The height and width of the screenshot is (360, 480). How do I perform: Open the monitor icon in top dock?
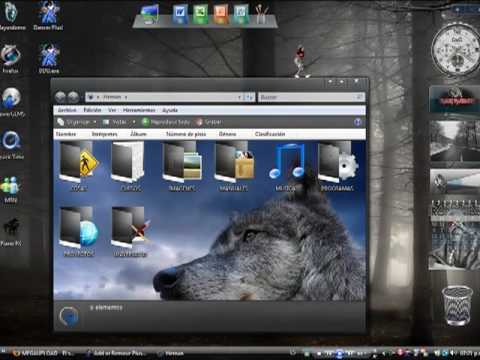coord(150,14)
